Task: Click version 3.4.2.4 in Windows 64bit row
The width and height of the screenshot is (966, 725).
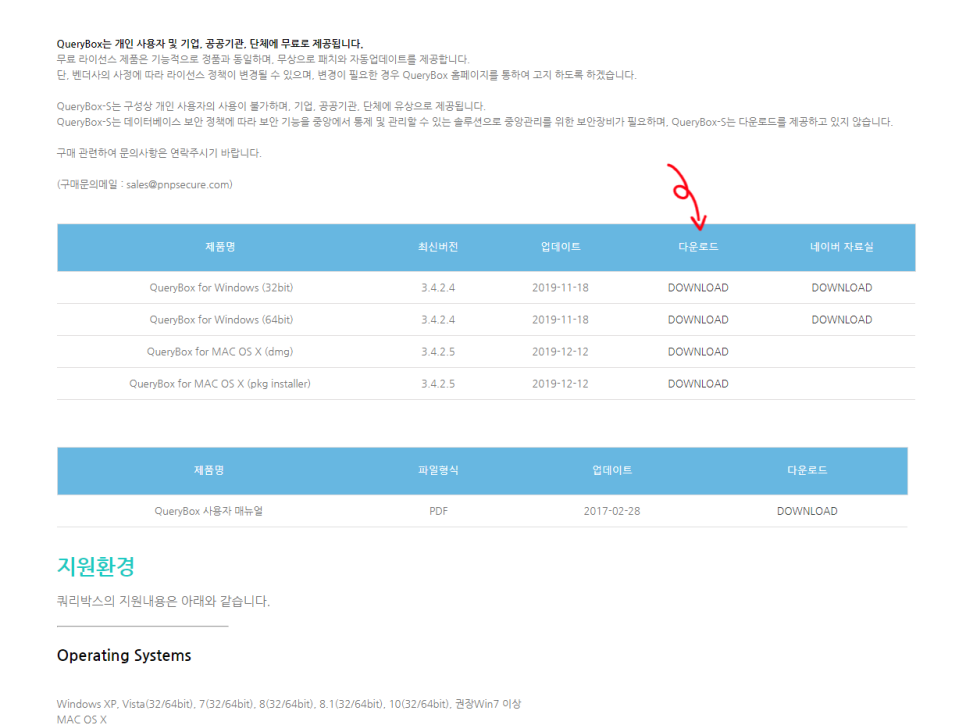Action: tap(438, 320)
